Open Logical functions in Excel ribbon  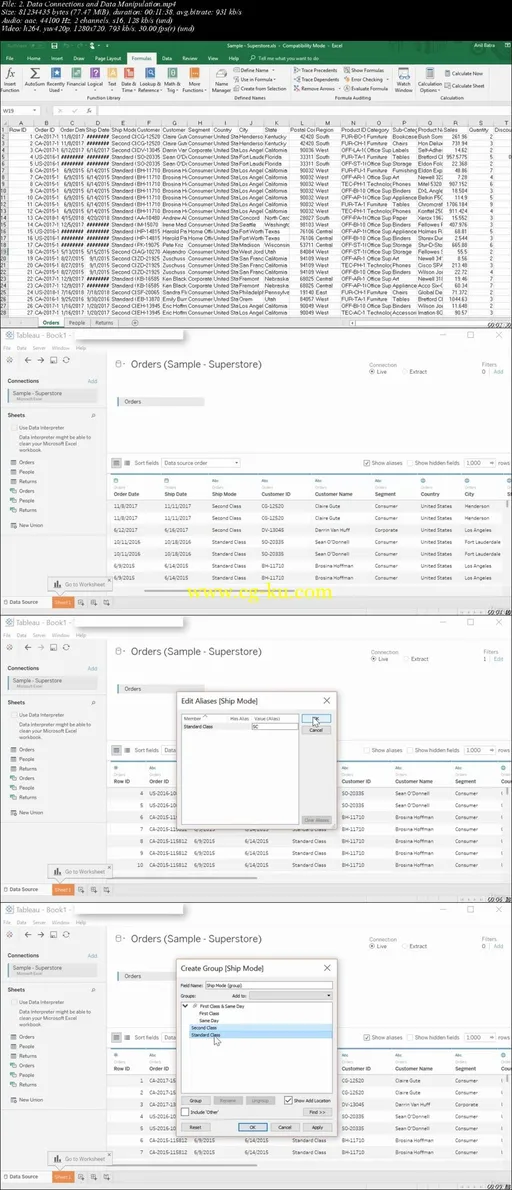pyautogui.click(x=95, y=78)
